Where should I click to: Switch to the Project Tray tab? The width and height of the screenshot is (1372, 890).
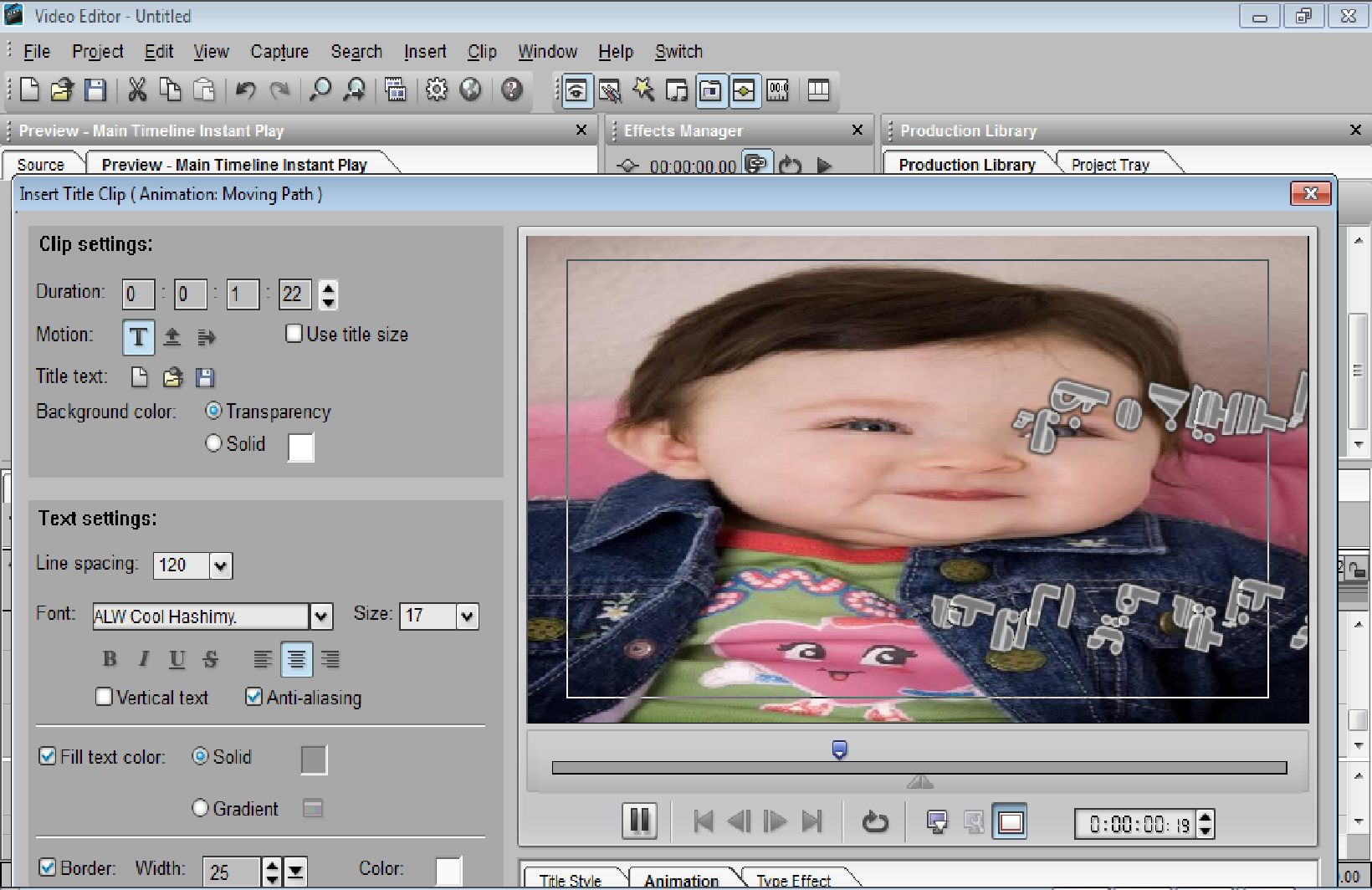1110,165
